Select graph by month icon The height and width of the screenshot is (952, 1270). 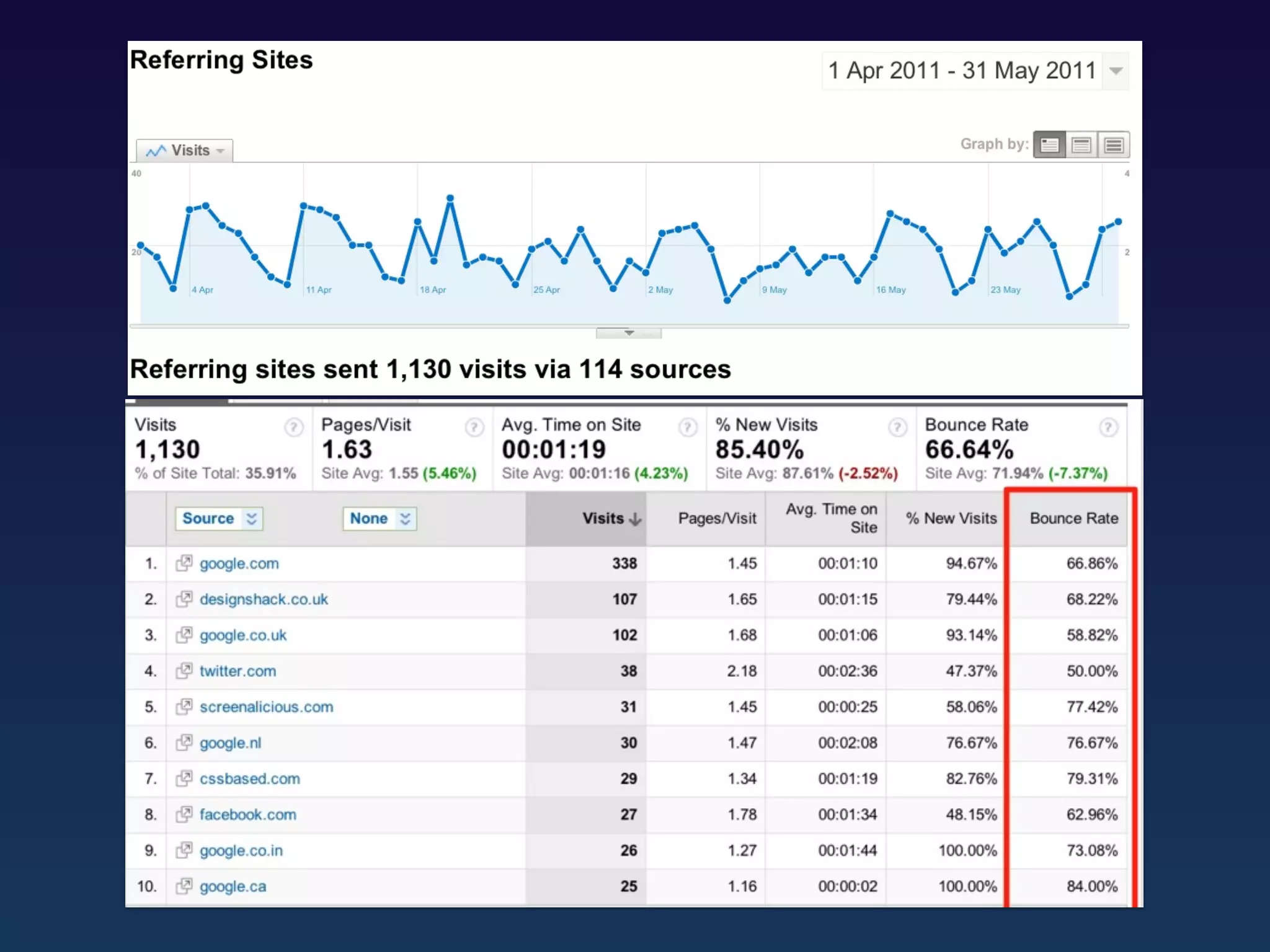pos(1114,145)
